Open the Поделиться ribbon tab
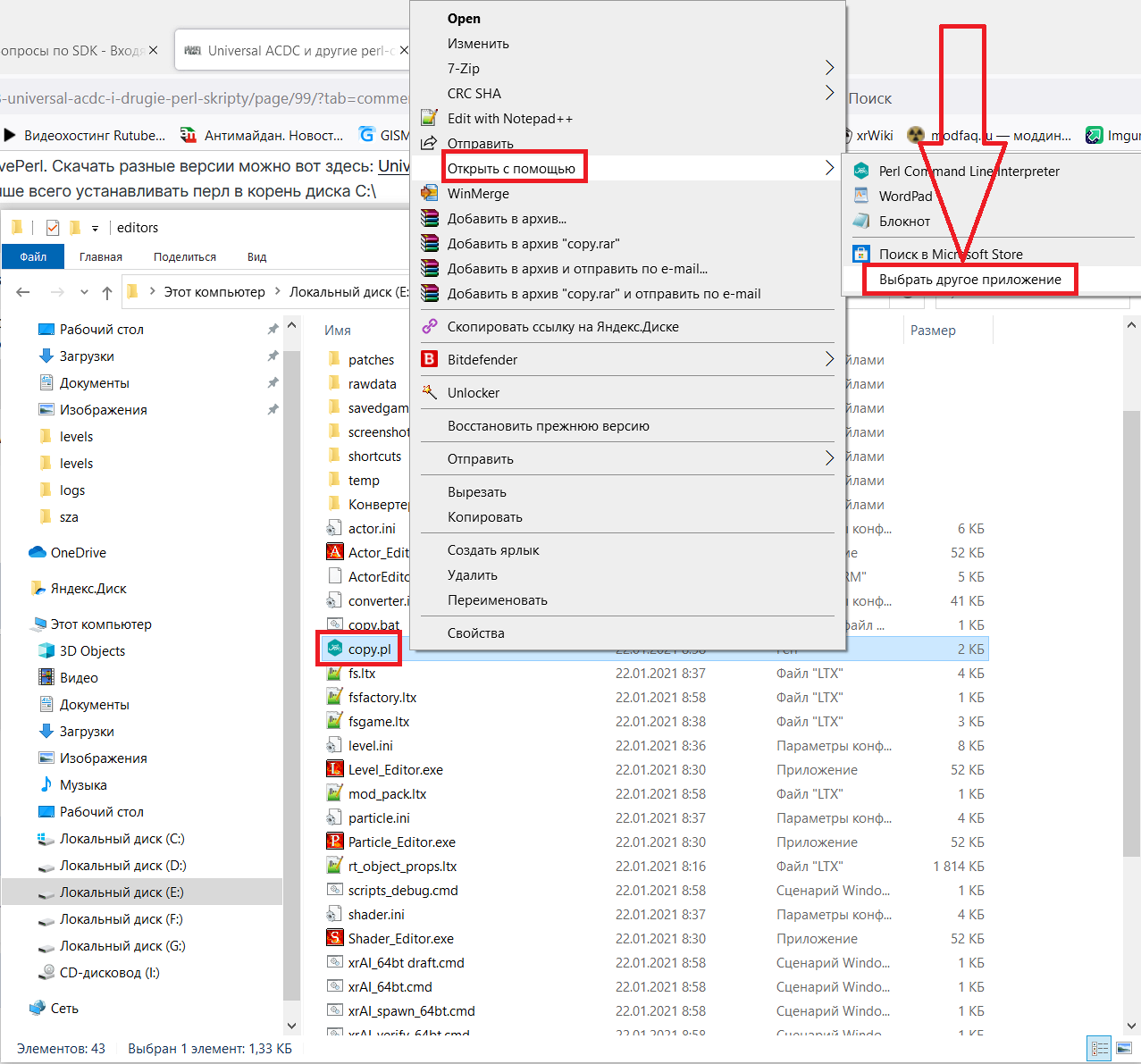The height and width of the screenshot is (1064, 1141). pos(185,256)
